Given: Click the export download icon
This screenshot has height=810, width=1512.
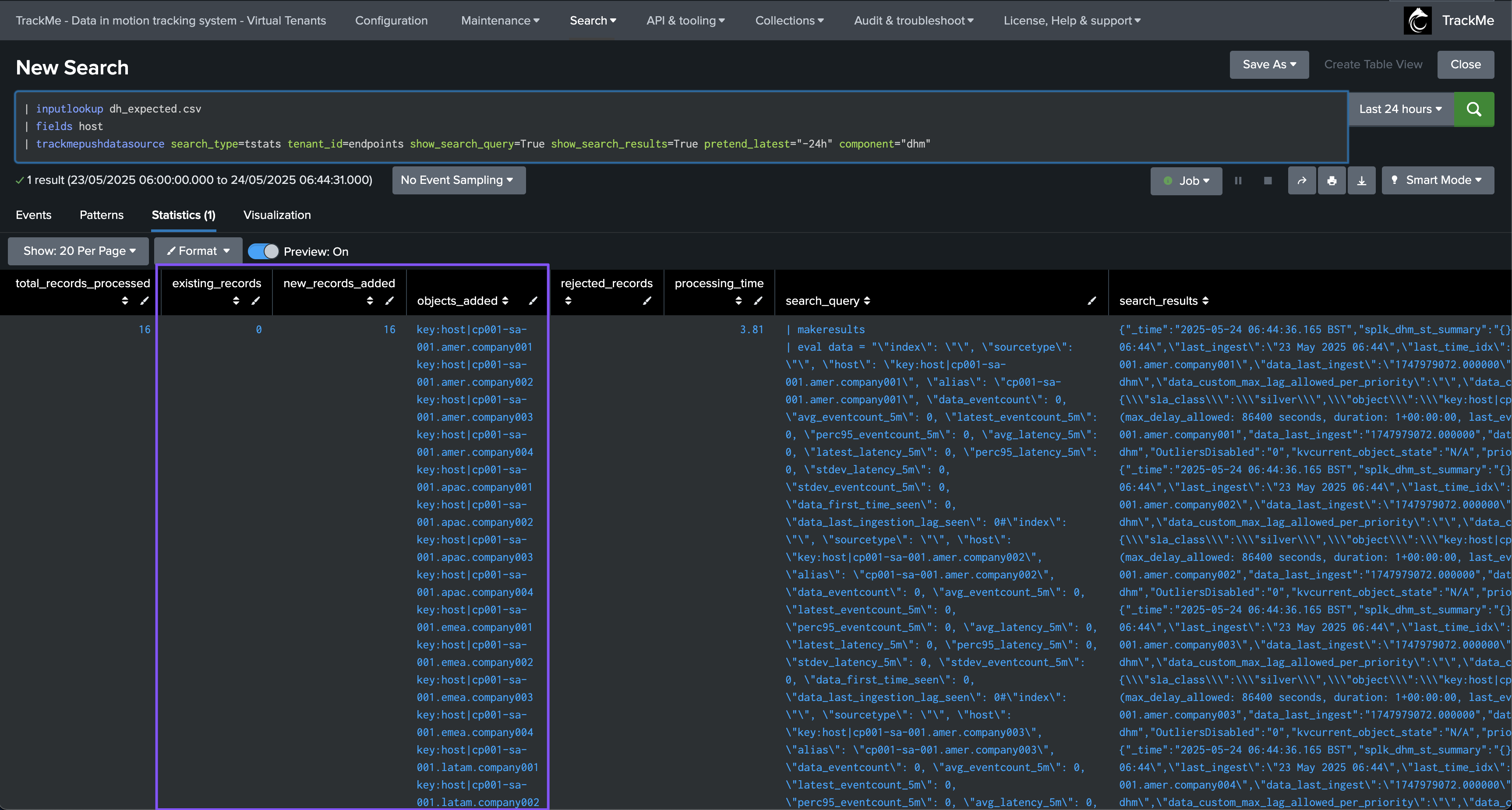Looking at the screenshot, I should click(x=1361, y=181).
